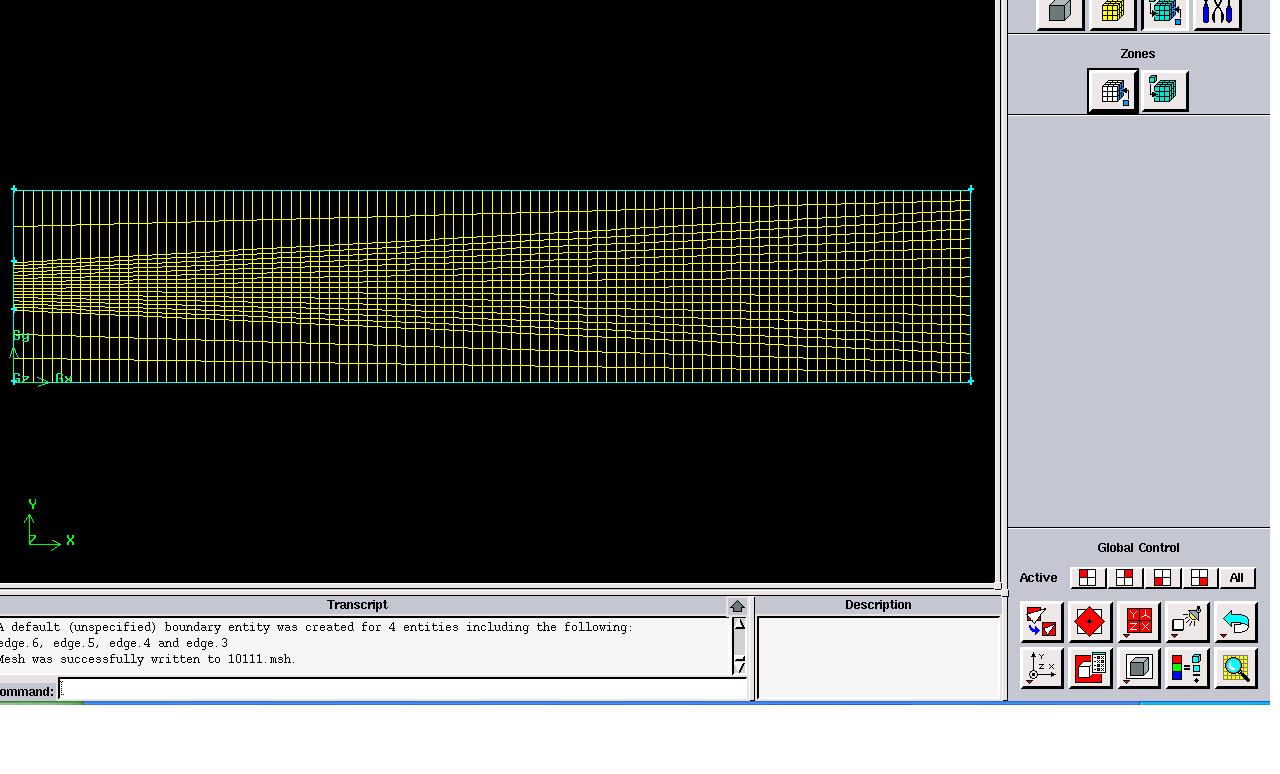The height and width of the screenshot is (774, 1280).
Task: Open coordinate axes display icon
Action: (1041, 668)
